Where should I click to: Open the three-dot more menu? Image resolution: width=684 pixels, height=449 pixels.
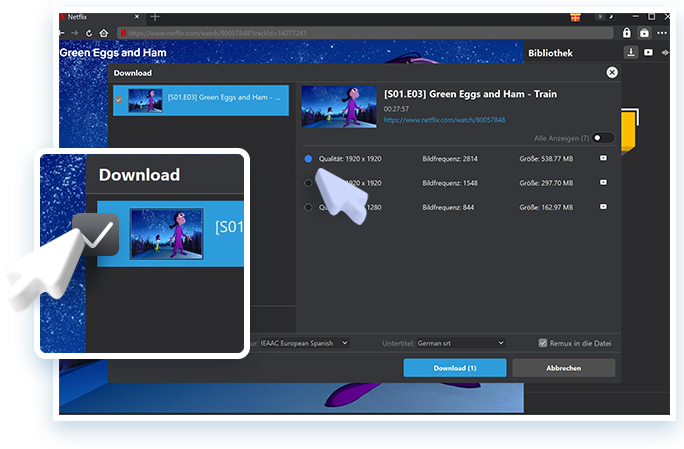(662, 33)
